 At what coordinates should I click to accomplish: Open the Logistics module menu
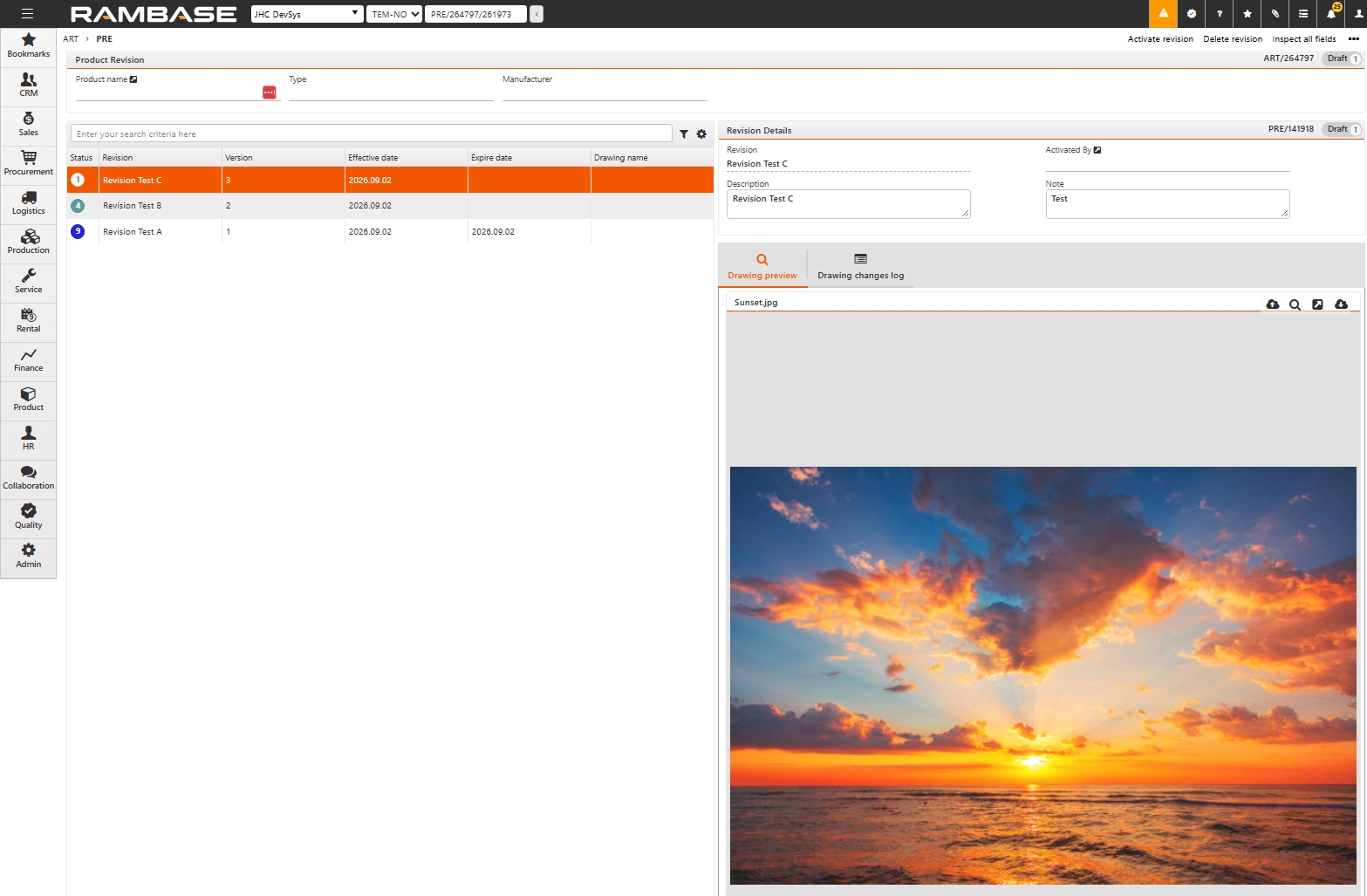(29, 203)
